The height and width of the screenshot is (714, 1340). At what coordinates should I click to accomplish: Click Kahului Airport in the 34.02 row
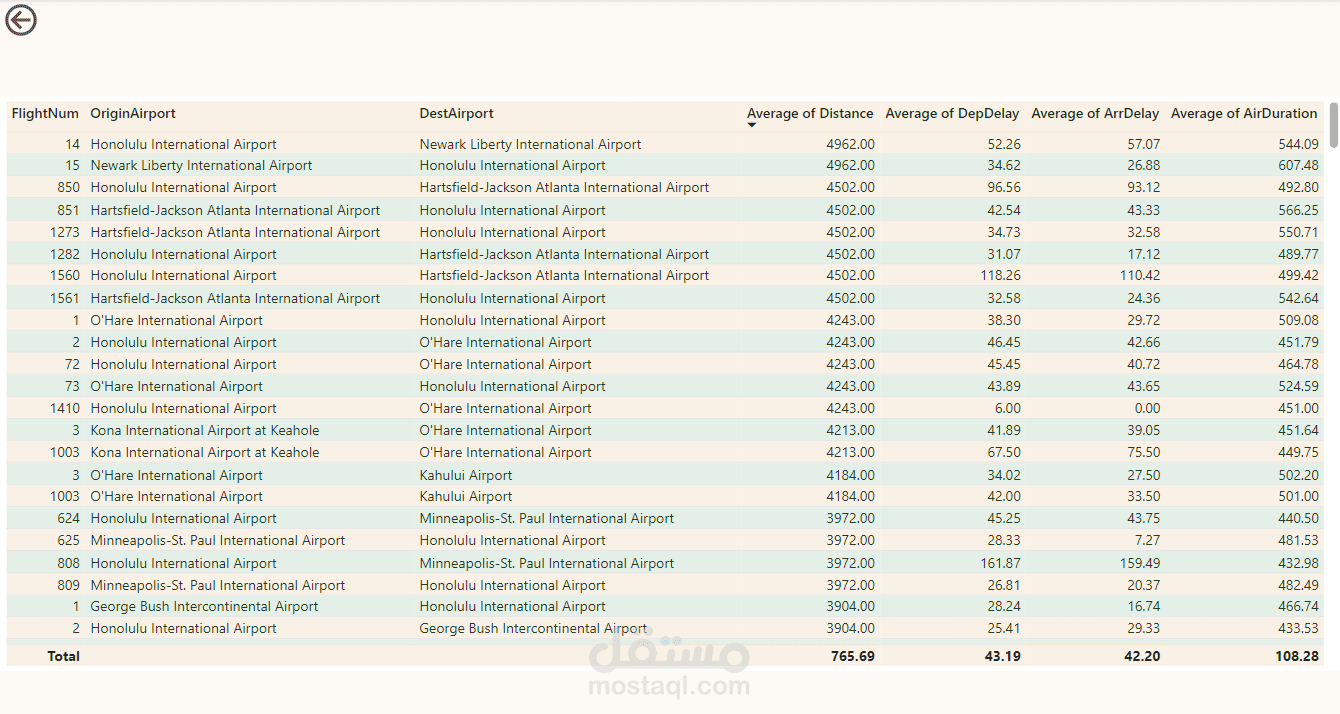coord(466,475)
